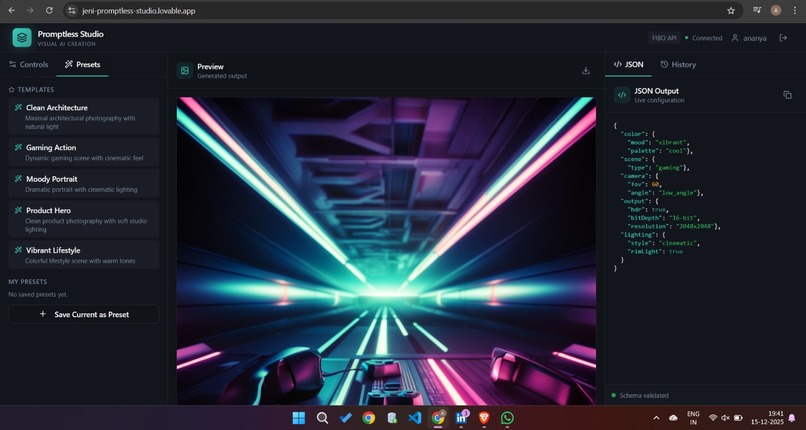Click the No saved presets yet text
Image resolution: width=806 pixels, height=430 pixels.
[38, 294]
